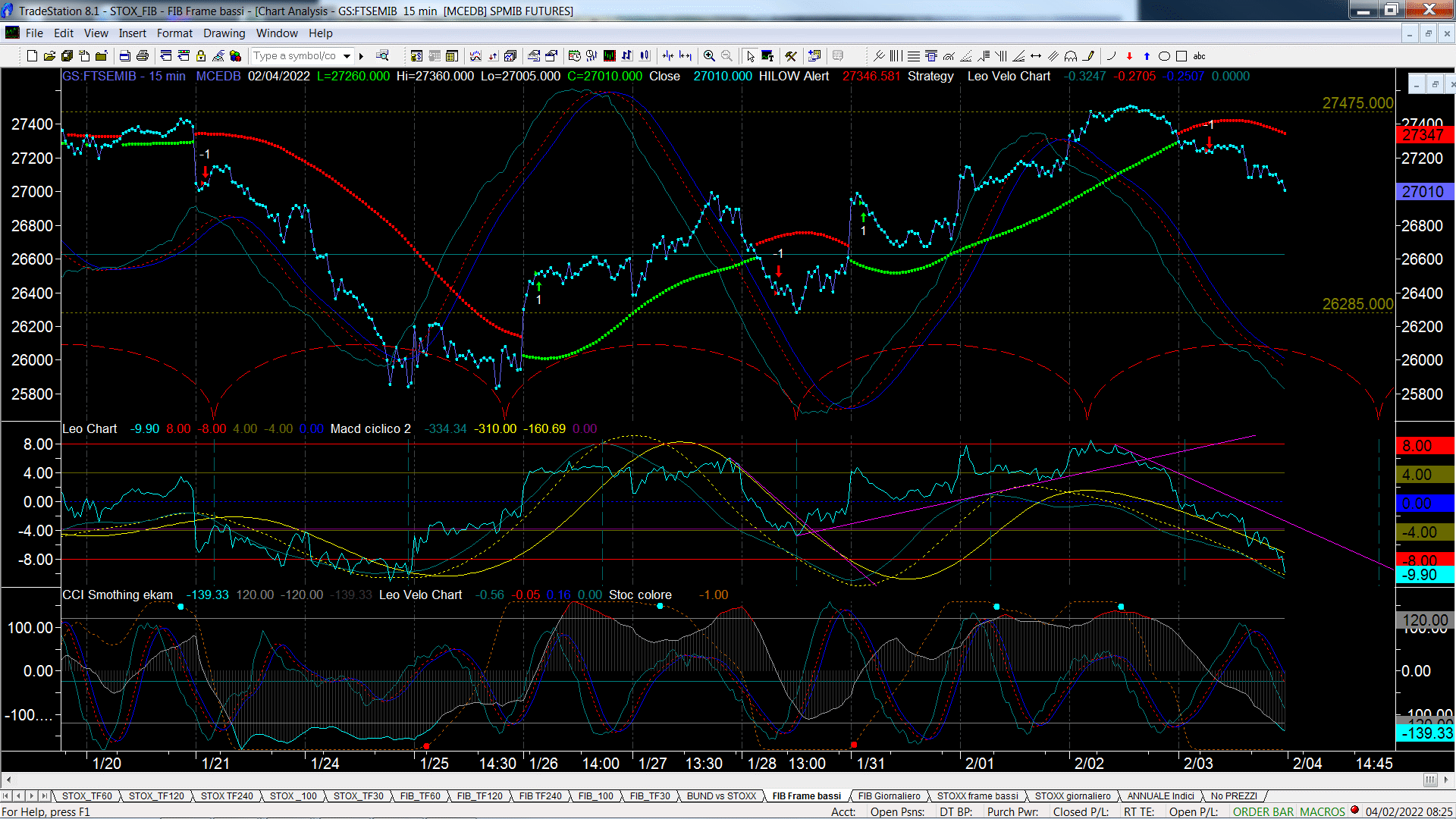
Task: Click the 27010 last price label
Action: point(1423,192)
